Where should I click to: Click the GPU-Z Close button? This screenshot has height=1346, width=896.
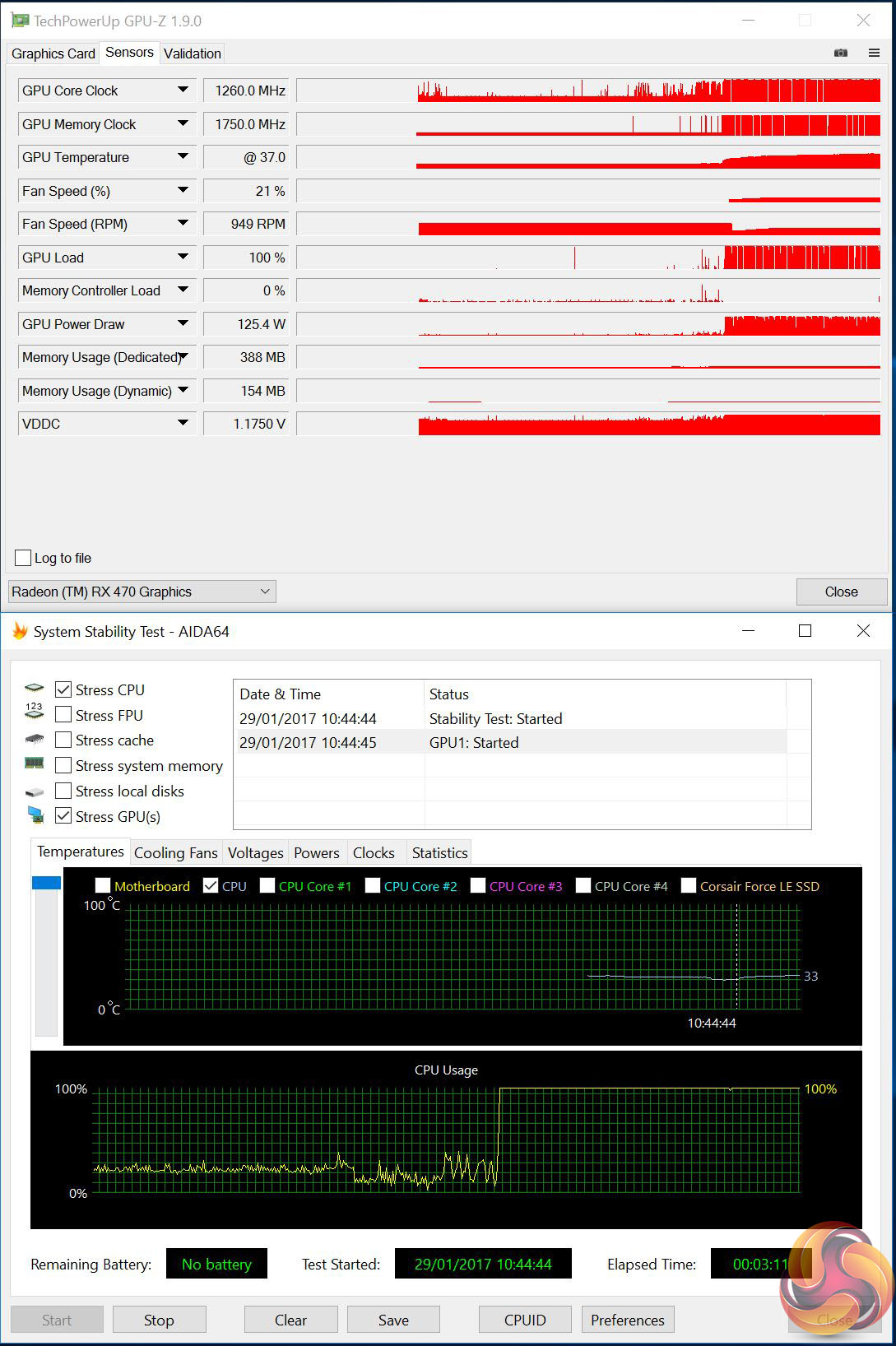pos(842,592)
